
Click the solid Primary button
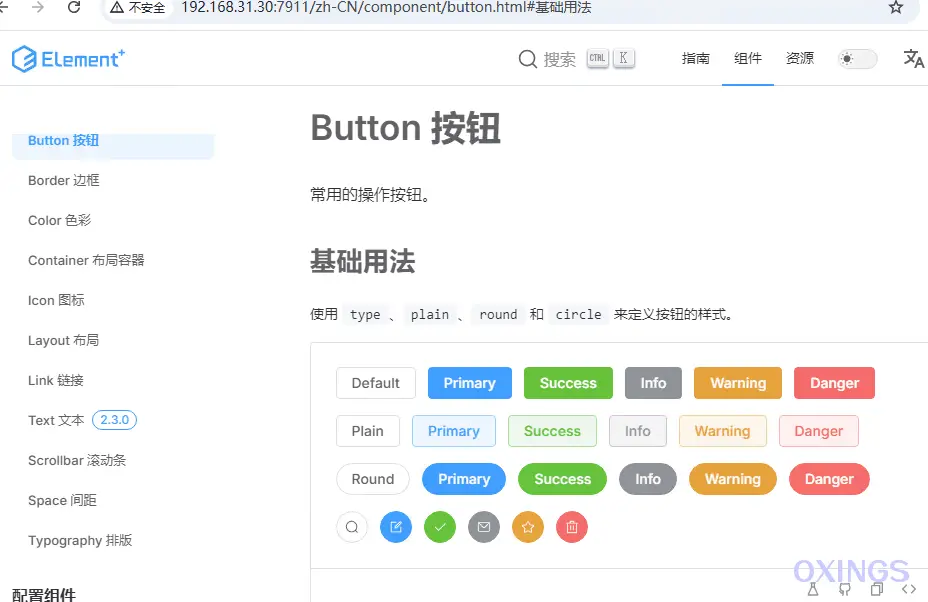coord(470,383)
